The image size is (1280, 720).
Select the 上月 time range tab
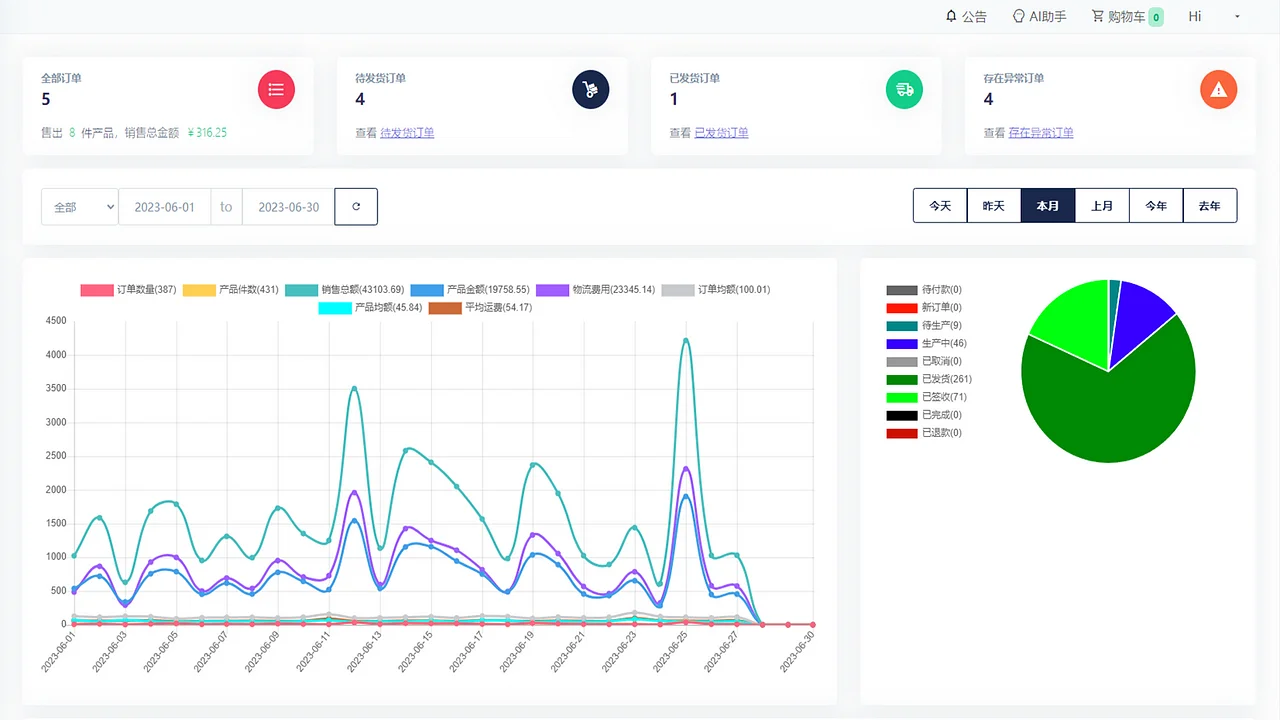[1102, 206]
